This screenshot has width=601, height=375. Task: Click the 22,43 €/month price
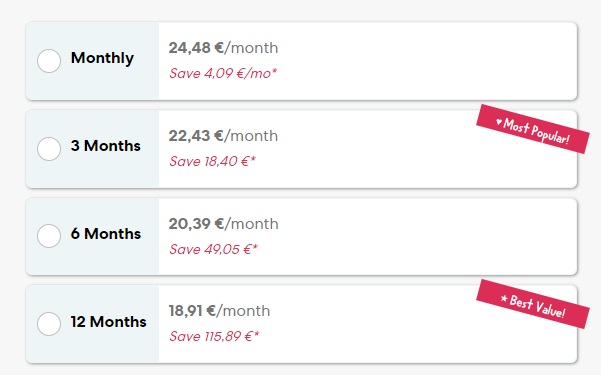pyautogui.click(x=223, y=136)
